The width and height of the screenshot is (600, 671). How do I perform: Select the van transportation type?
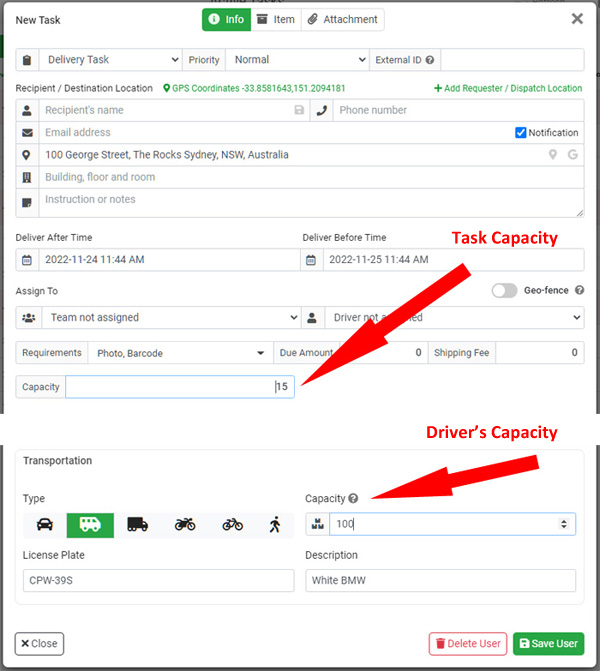[90, 525]
